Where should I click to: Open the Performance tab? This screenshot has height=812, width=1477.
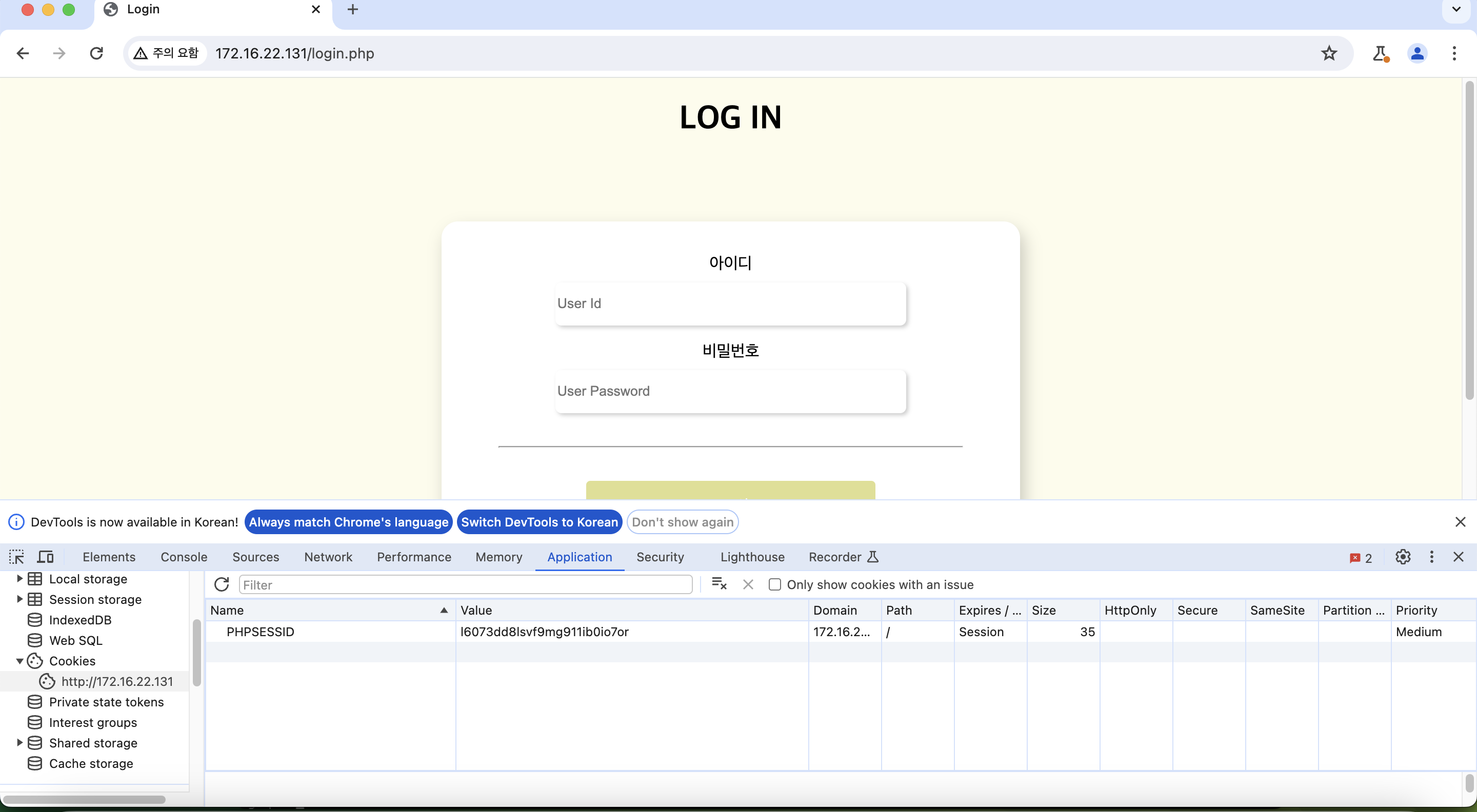coord(414,557)
